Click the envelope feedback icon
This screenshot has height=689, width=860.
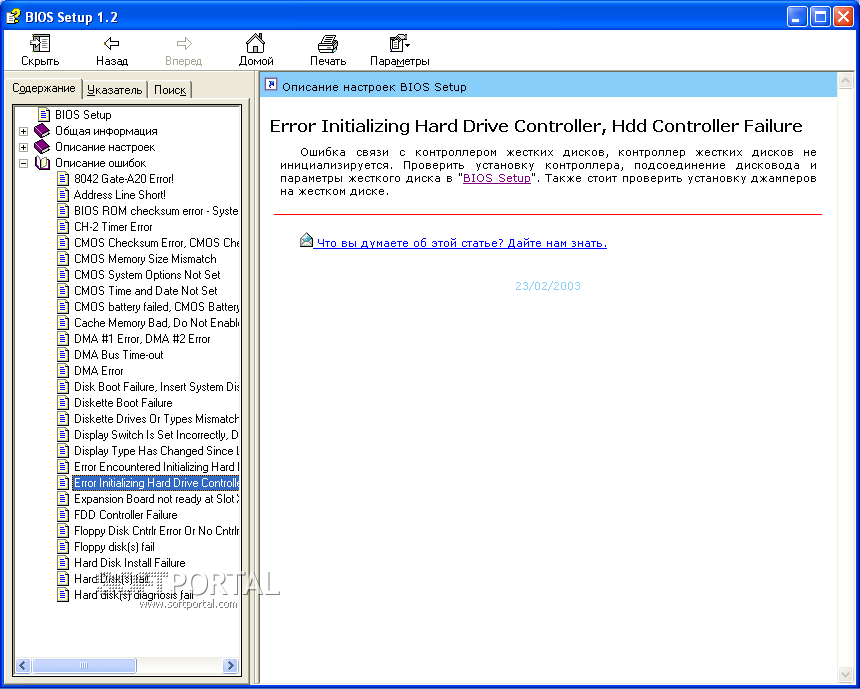point(306,240)
